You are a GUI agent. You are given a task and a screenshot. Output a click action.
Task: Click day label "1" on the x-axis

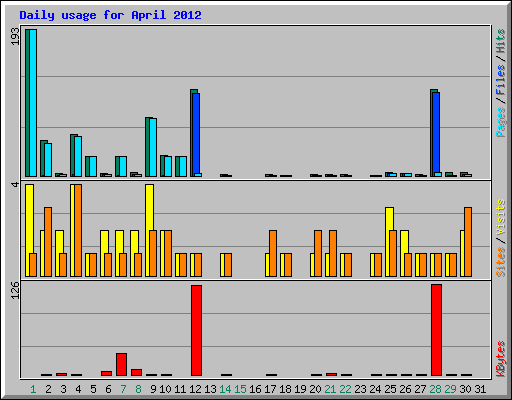pos(33,389)
